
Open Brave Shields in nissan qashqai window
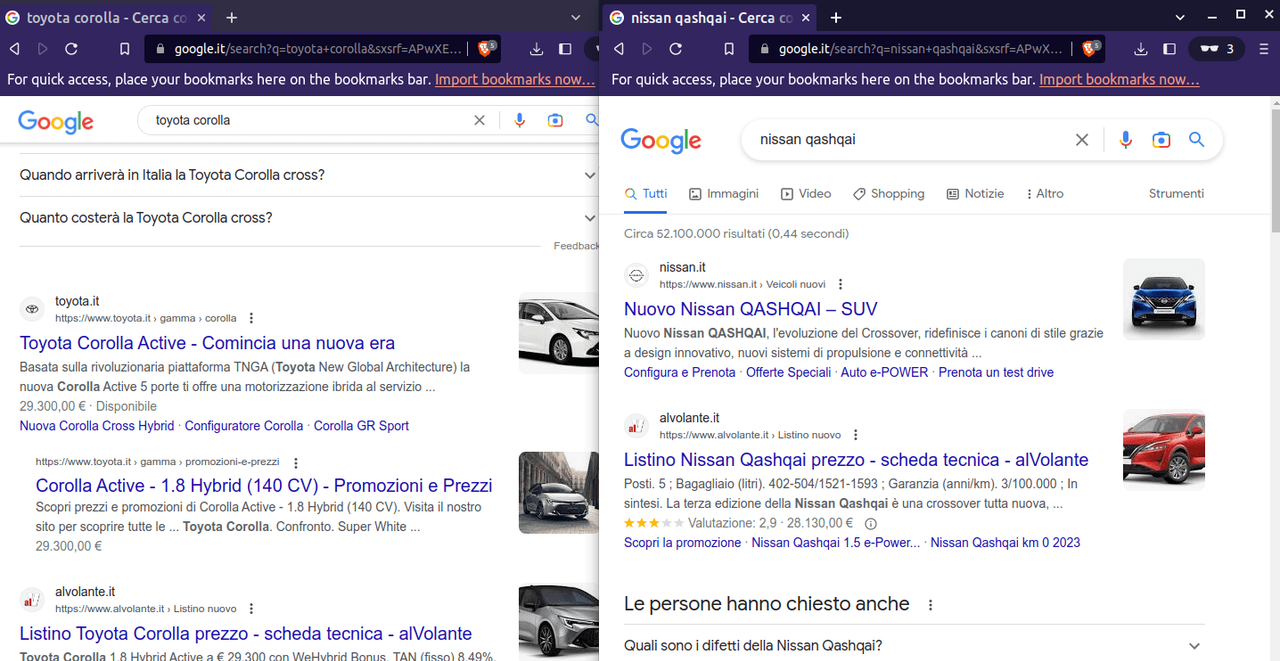pyautogui.click(x=1090, y=48)
